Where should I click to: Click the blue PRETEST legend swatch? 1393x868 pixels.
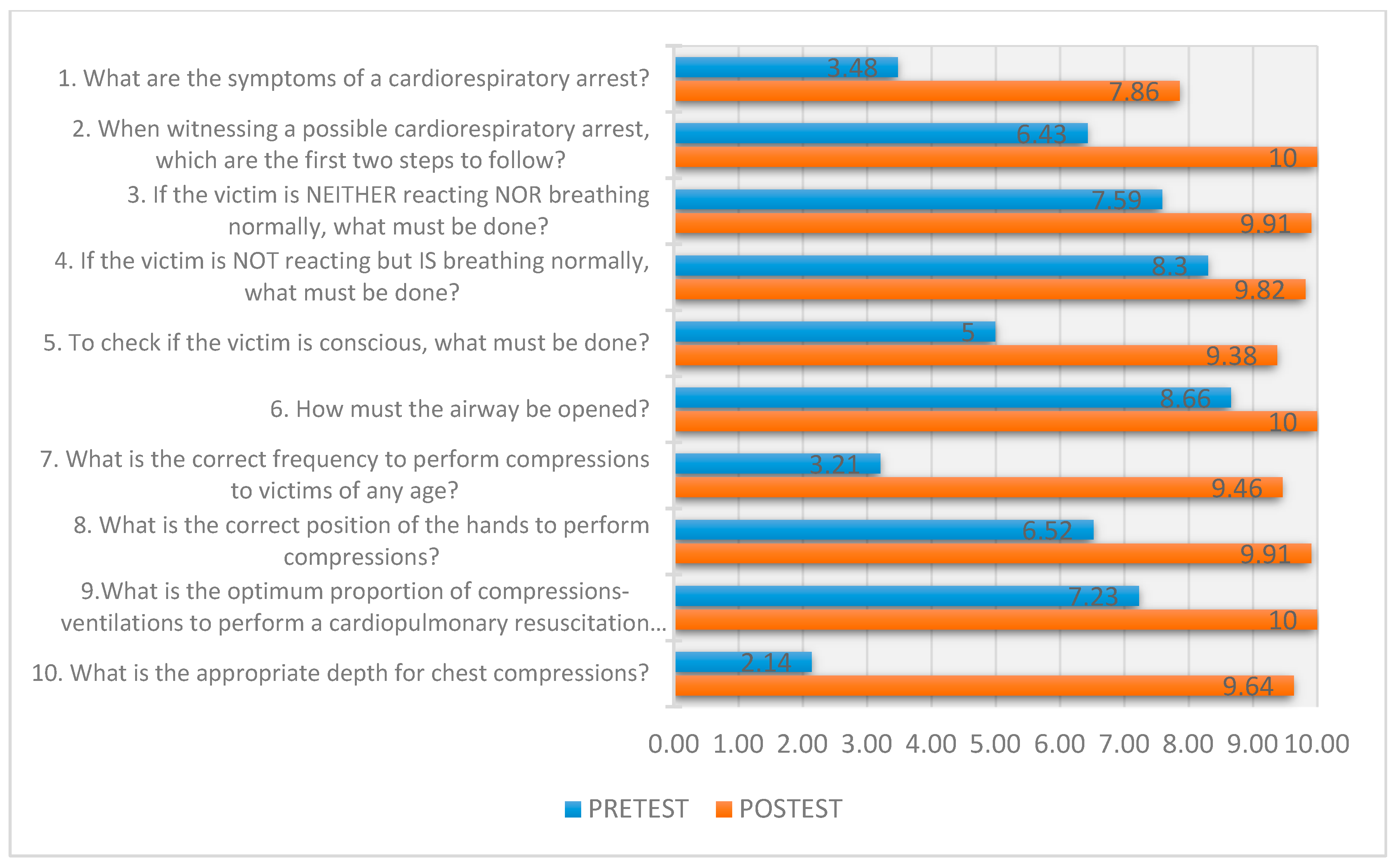tap(572, 809)
